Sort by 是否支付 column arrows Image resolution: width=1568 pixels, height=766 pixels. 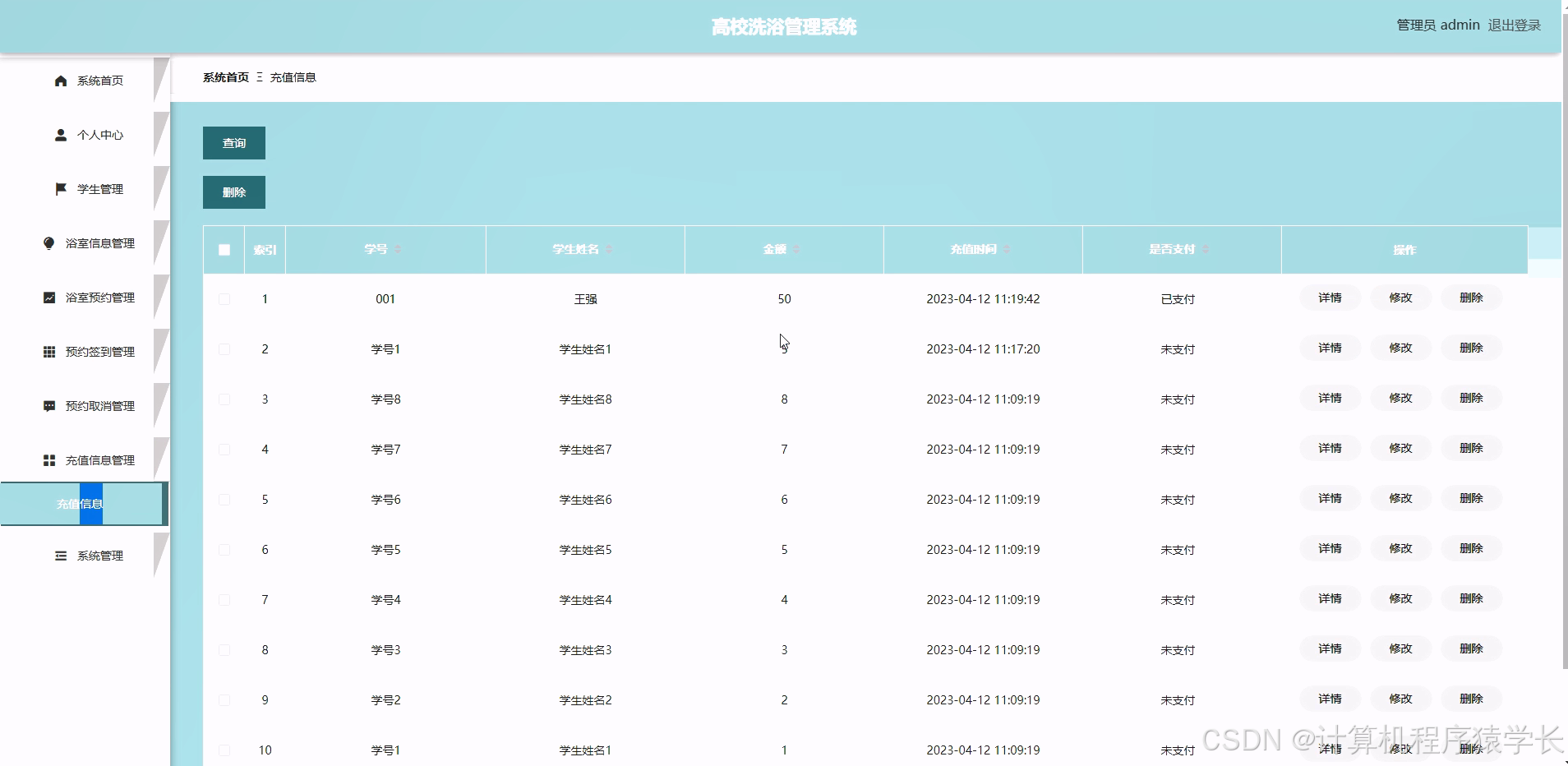click(1206, 249)
